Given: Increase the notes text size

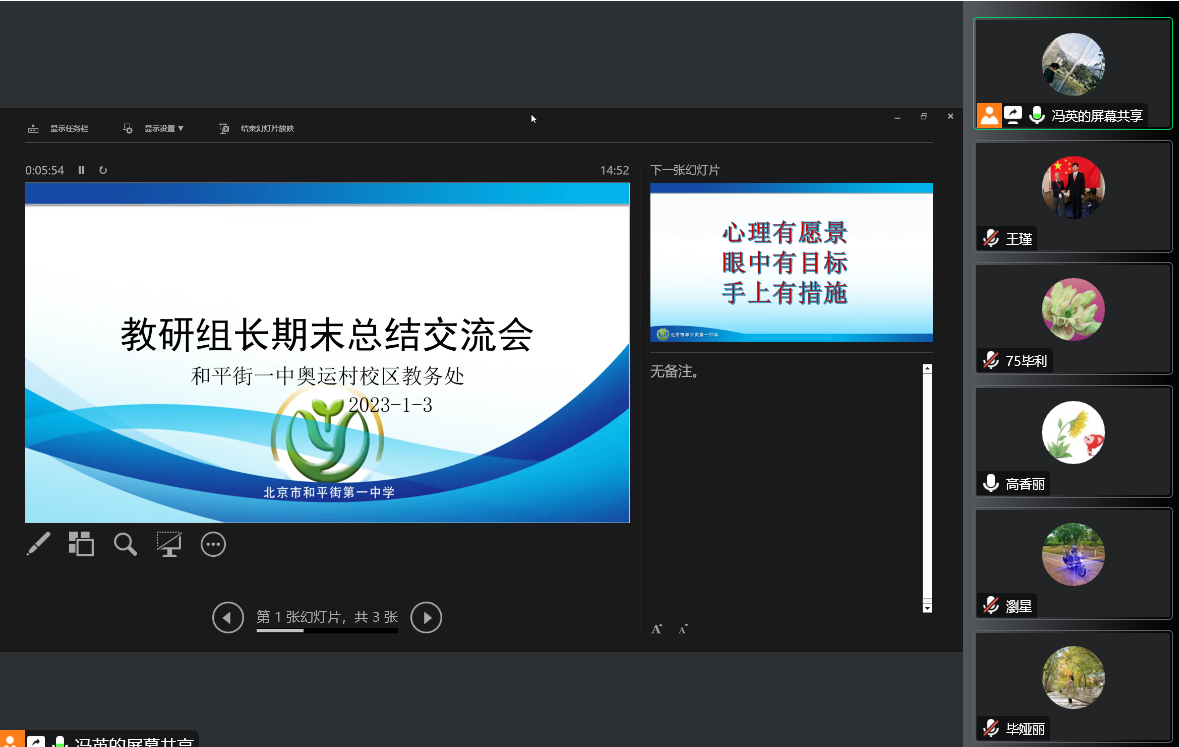Looking at the screenshot, I should [x=657, y=629].
